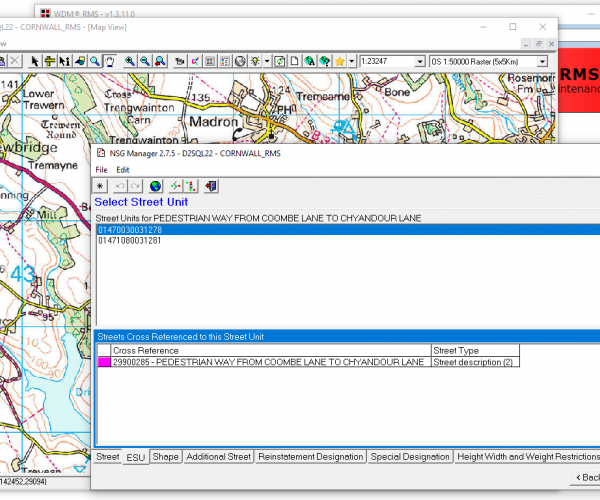Viewport: 600px width, 500px height.
Task: Click the Street Type column header
Action: tap(454, 350)
